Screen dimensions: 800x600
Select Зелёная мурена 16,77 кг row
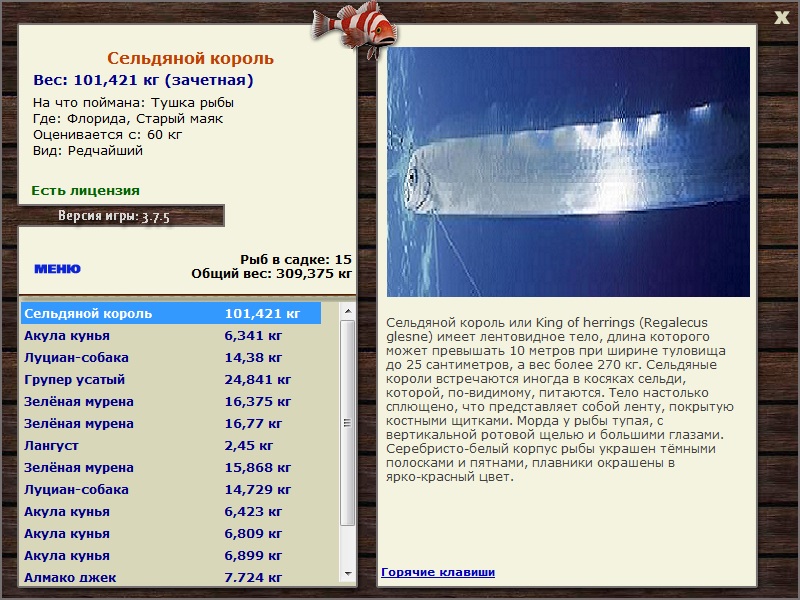[171, 423]
